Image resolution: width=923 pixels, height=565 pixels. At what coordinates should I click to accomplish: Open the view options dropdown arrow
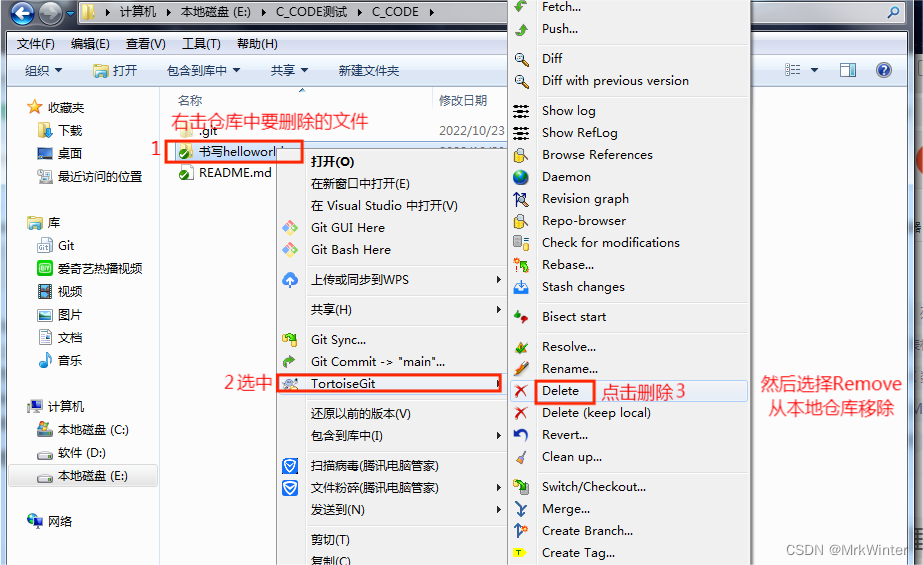click(x=815, y=70)
